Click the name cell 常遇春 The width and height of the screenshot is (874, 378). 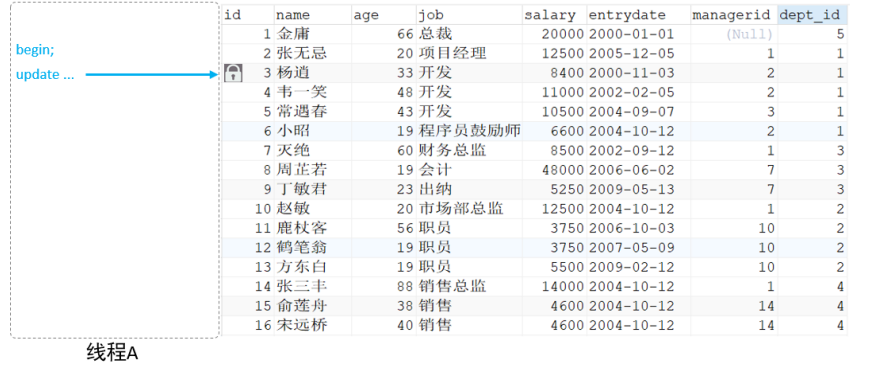[x=313, y=112]
